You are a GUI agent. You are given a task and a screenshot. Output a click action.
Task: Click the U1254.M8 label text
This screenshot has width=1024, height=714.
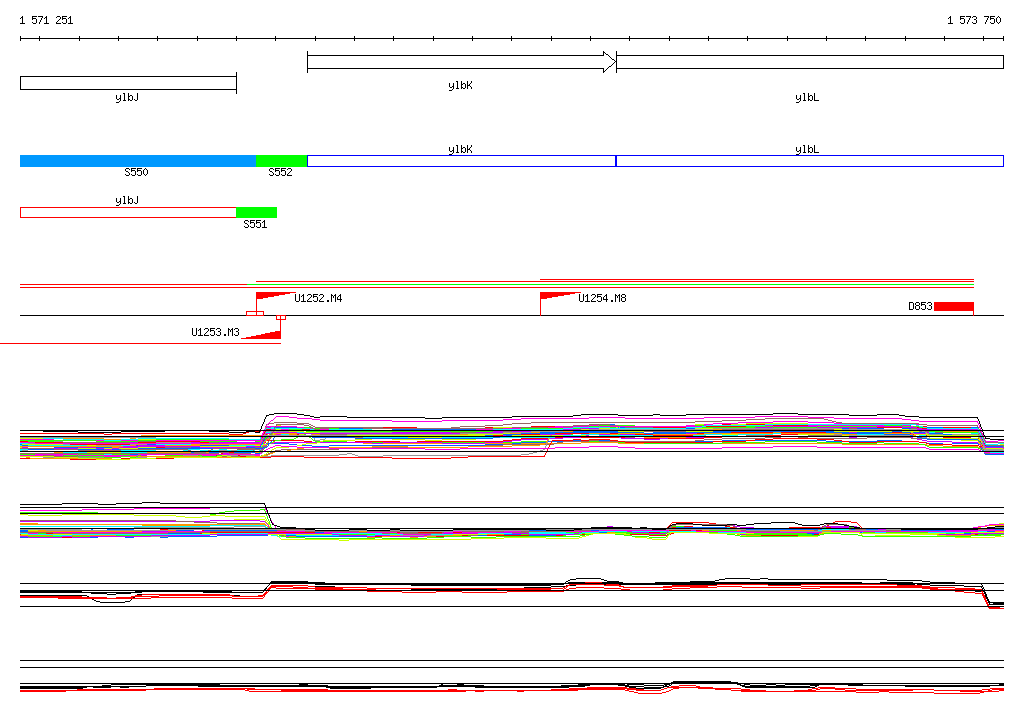coord(602,298)
